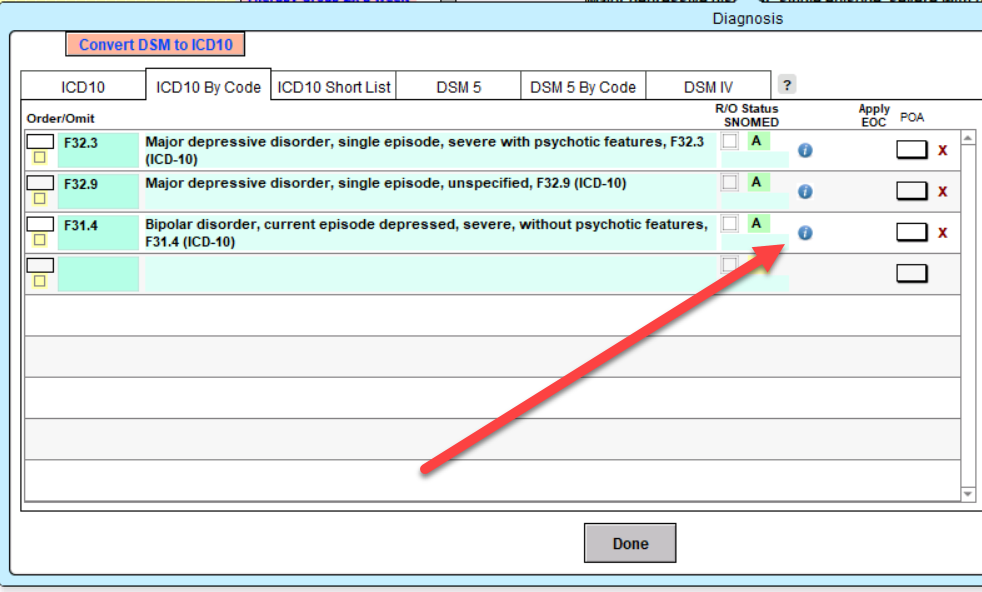The width and height of the screenshot is (982, 592).
Task: Switch to the ICD10 Short List tab
Action: pyautogui.click(x=334, y=87)
